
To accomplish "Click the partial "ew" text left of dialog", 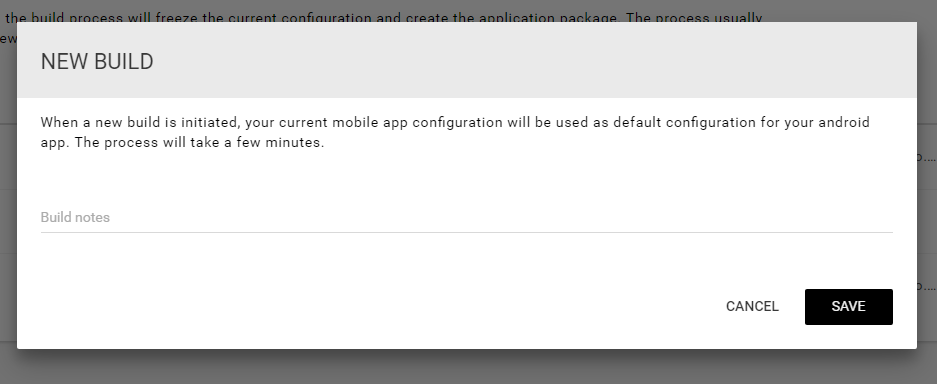I will pyautogui.click(x=6, y=39).
